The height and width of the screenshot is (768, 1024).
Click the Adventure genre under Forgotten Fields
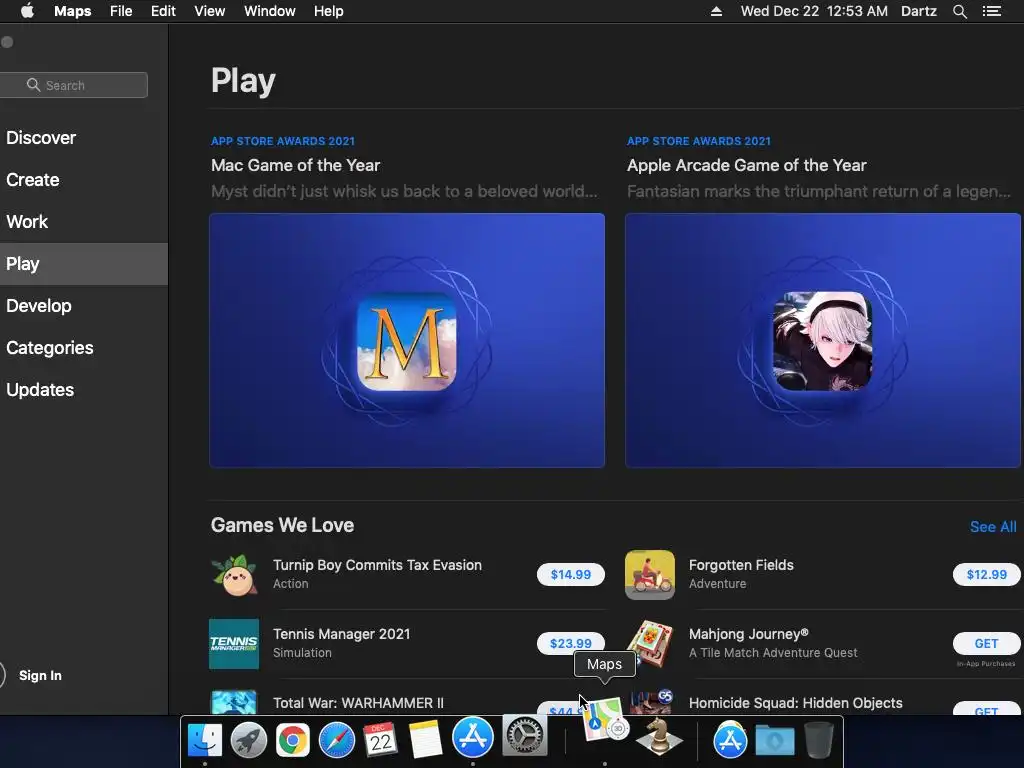717,584
